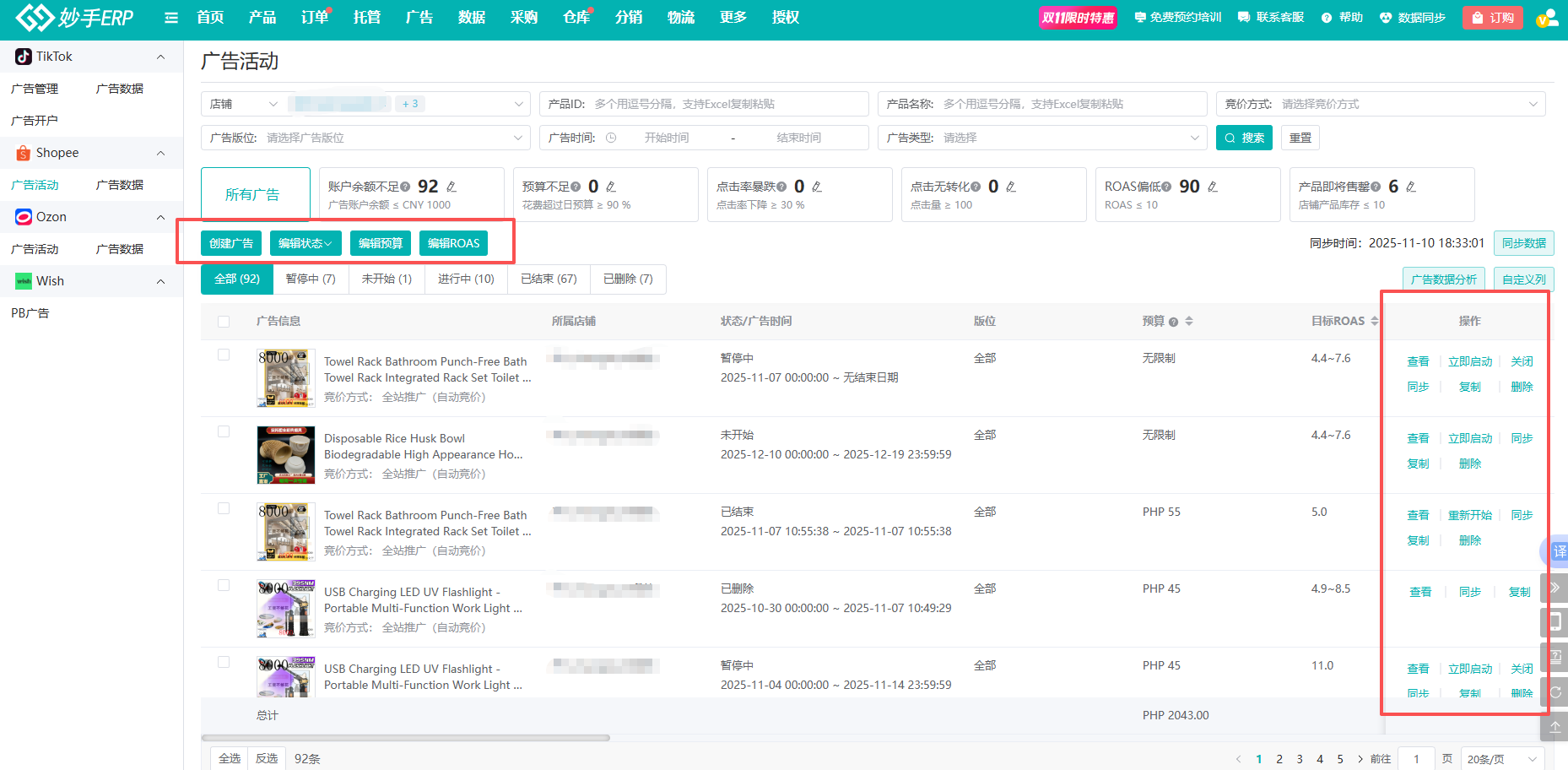Screen dimensions: 1568x770
Task: Open the 编辑状态 dropdown button
Action: click(x=305, y=243)
